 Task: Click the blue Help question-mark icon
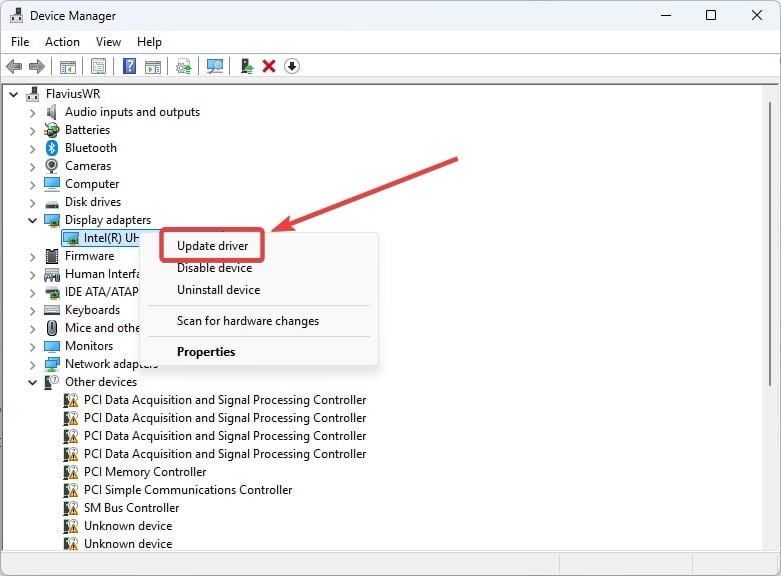coord(130,66)
